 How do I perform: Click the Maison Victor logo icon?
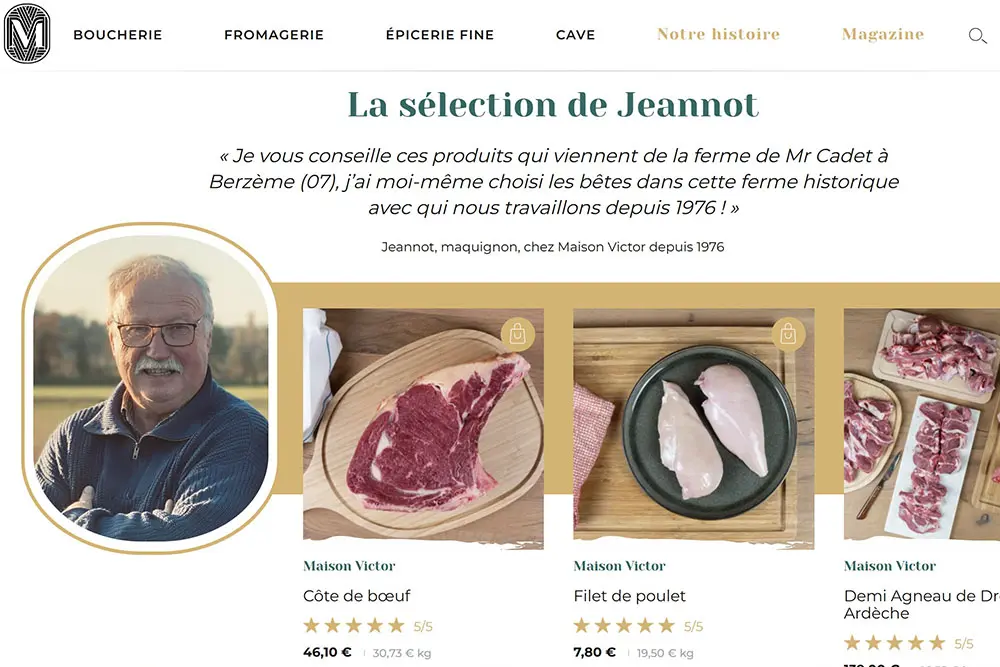[27, 34]
